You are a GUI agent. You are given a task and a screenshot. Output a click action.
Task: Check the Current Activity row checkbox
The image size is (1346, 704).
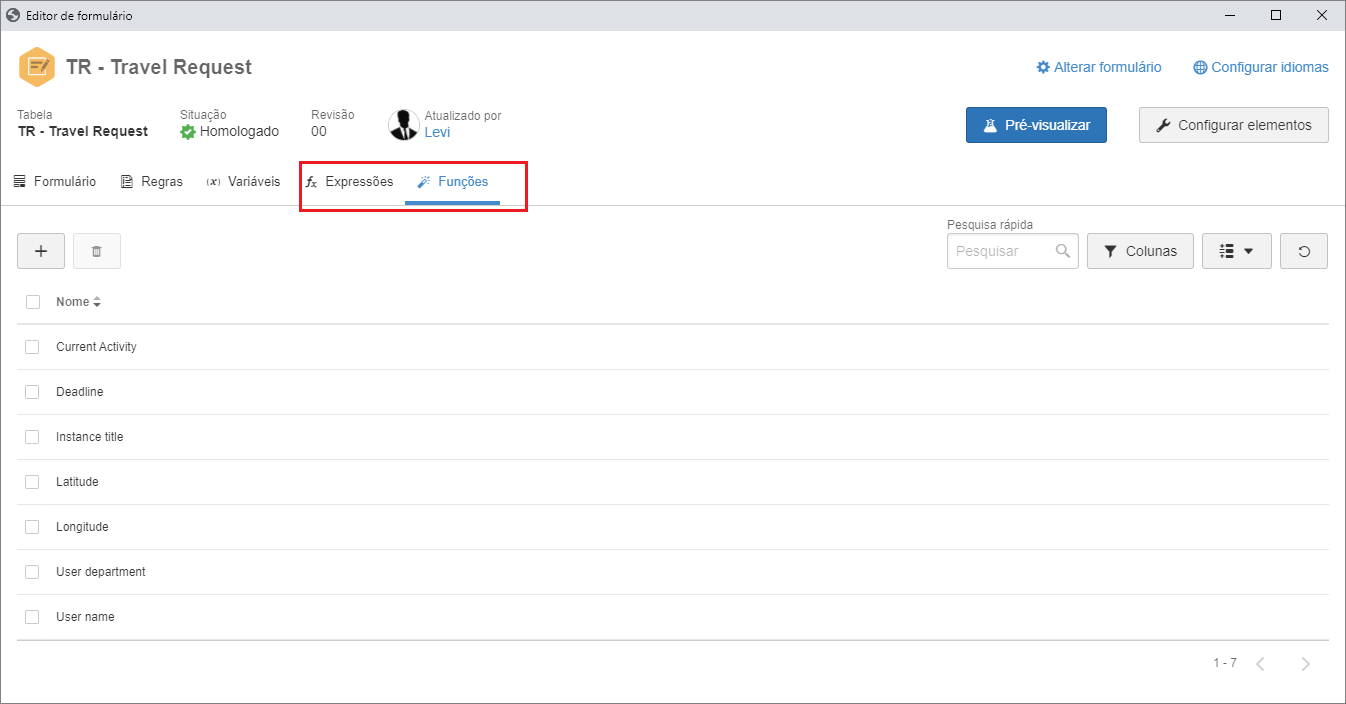point(33,347)
